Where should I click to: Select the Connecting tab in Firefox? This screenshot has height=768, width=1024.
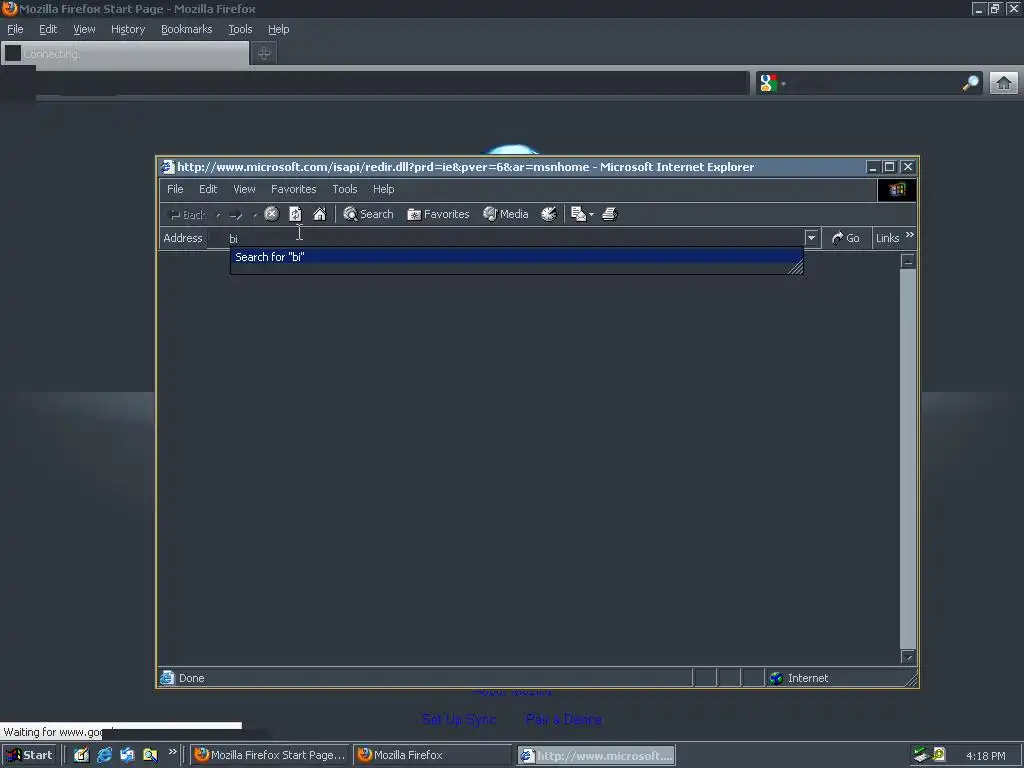pos(125,54)
